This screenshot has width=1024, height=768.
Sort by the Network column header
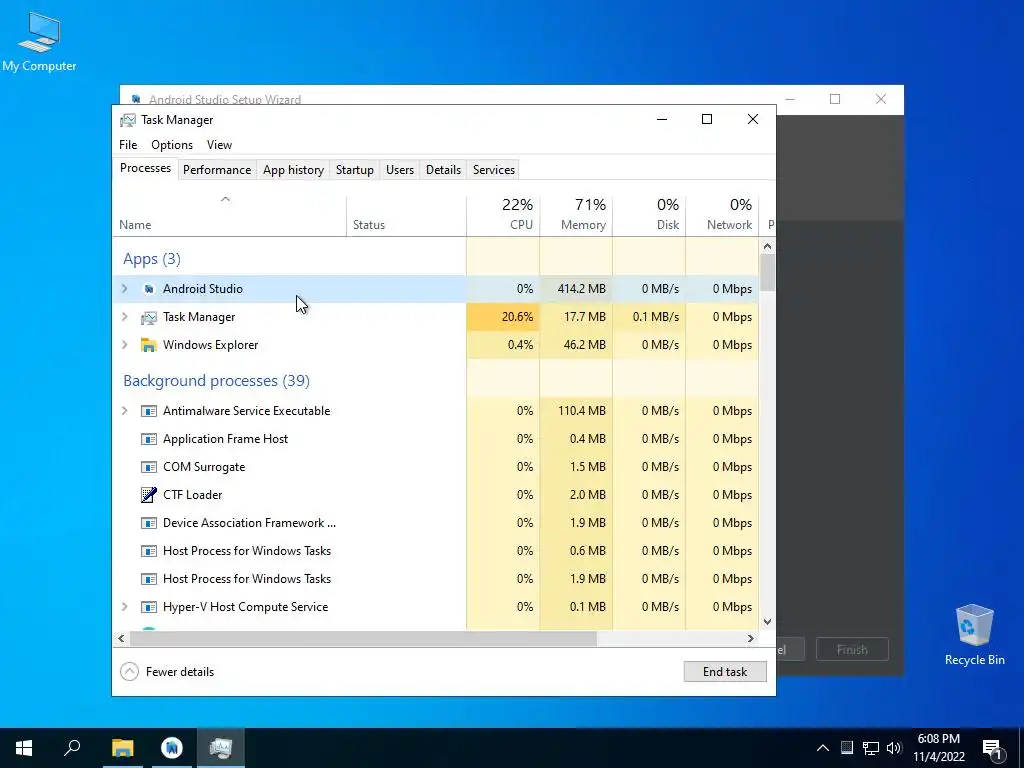722,215
